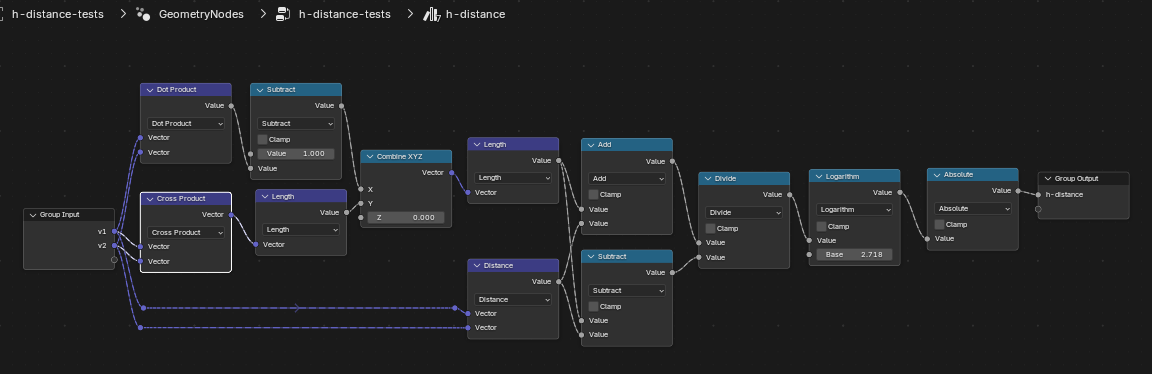Select the Group Output node by its header title
This screenshot has width=1152, height=374.
coord(1077,179)
